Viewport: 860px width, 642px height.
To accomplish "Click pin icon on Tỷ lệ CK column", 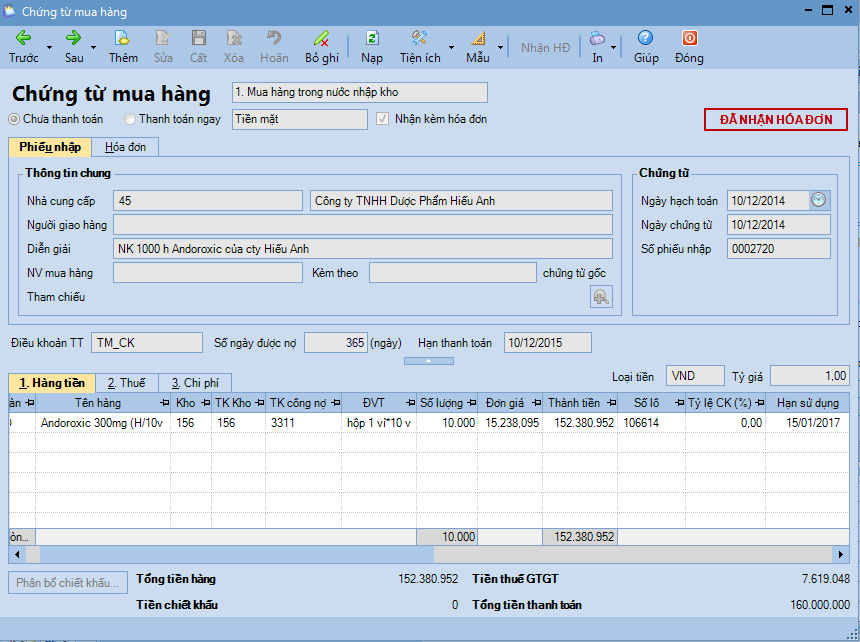I will click(759, 403).
